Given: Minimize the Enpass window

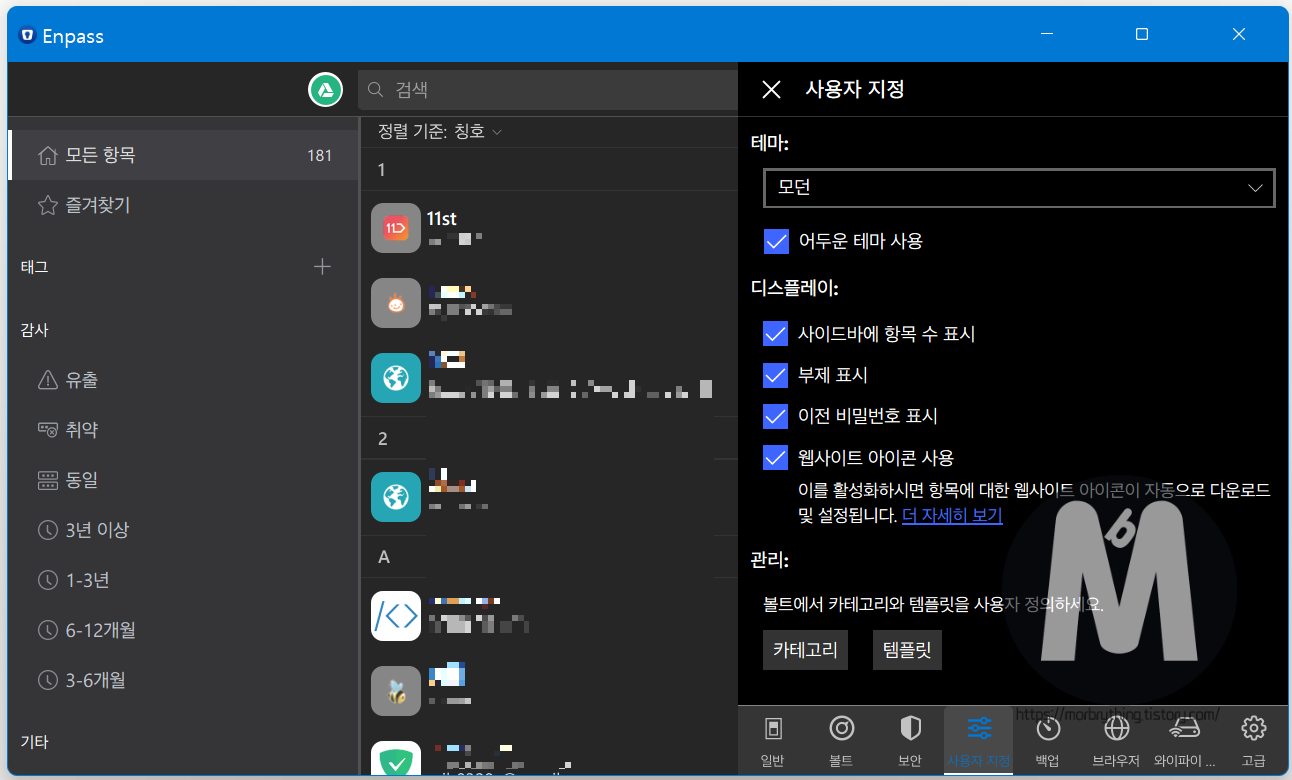Looking at the screenshot, I should (x=1047, y=34).
